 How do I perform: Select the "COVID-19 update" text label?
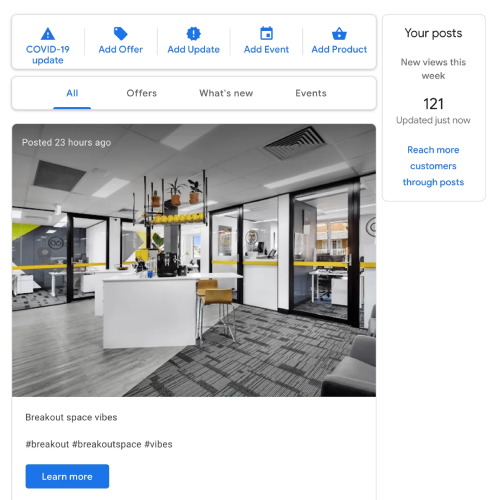pyautogui.click(x=48, y=55)
